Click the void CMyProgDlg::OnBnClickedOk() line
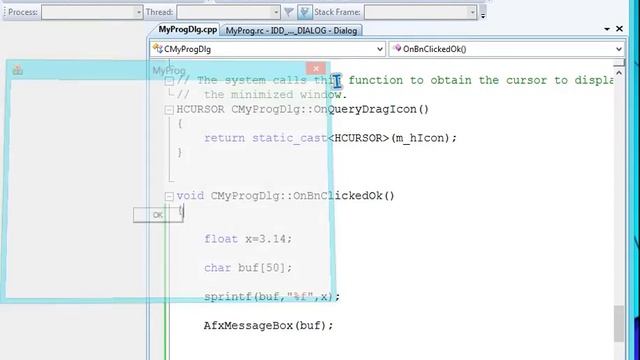The height and width of the screenshot is (360, 640). 285,196
